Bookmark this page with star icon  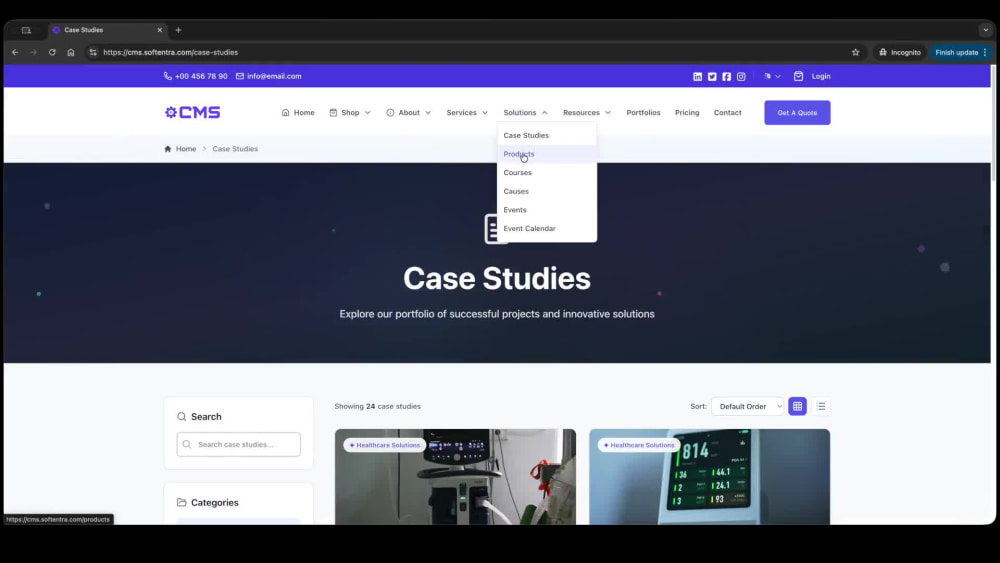[x=855, y=52]
